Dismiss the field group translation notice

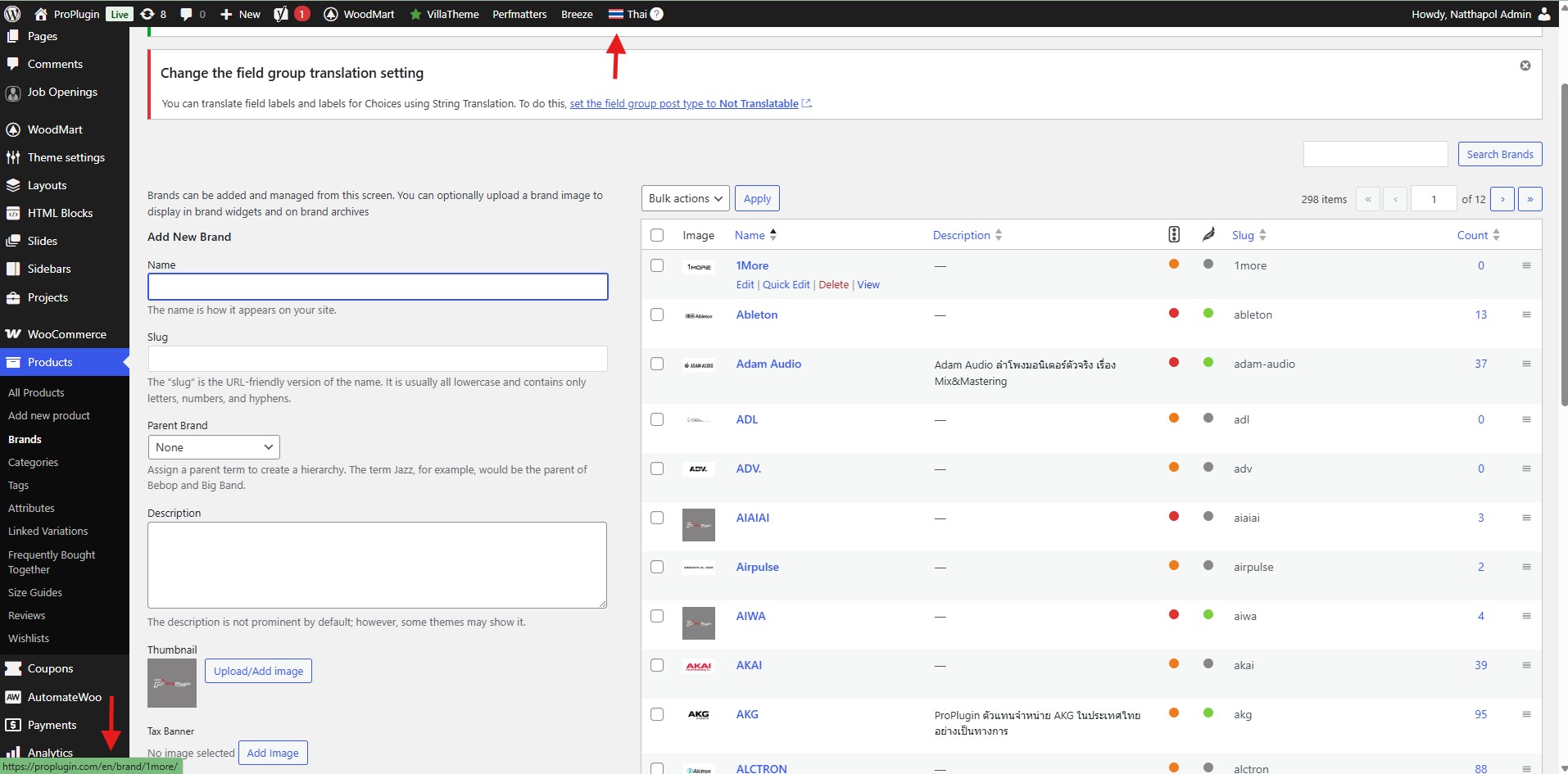pos(1525,66)
